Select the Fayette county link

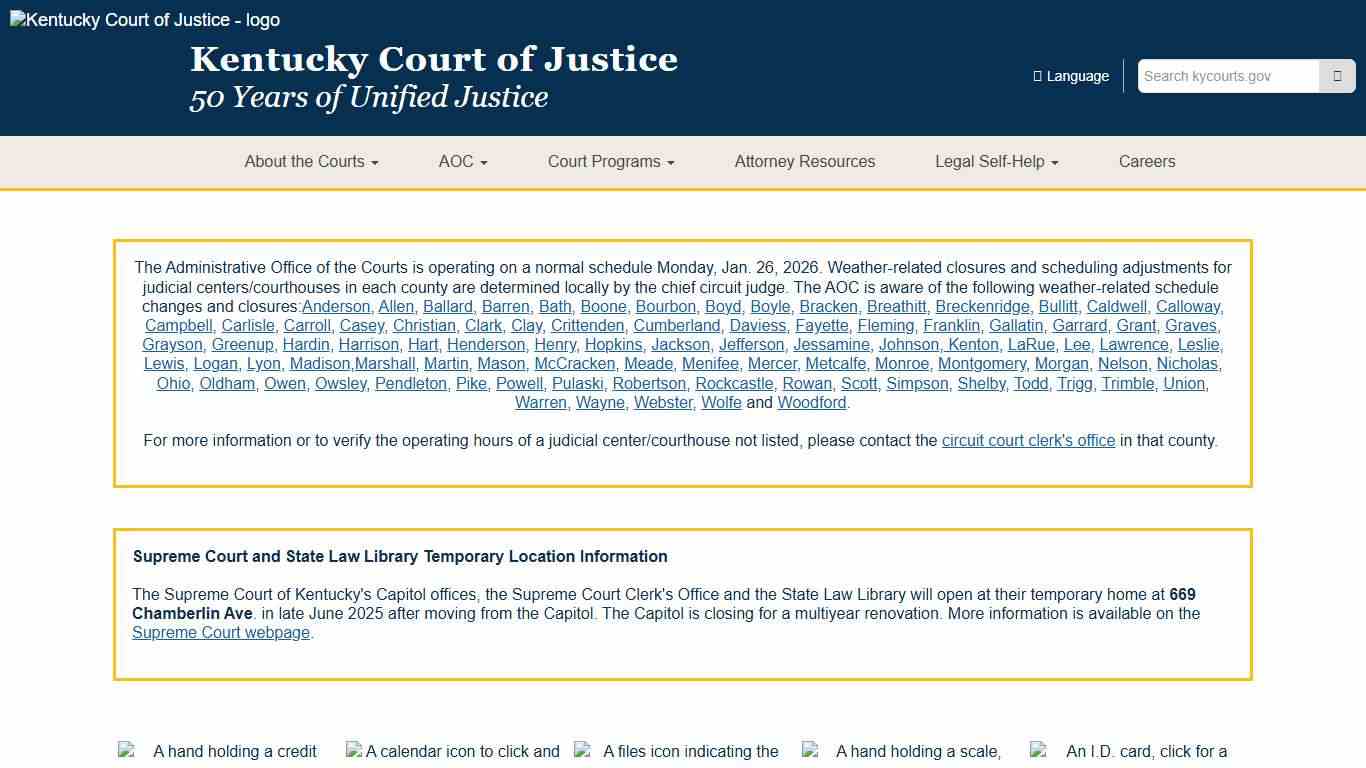pos(821,325)
